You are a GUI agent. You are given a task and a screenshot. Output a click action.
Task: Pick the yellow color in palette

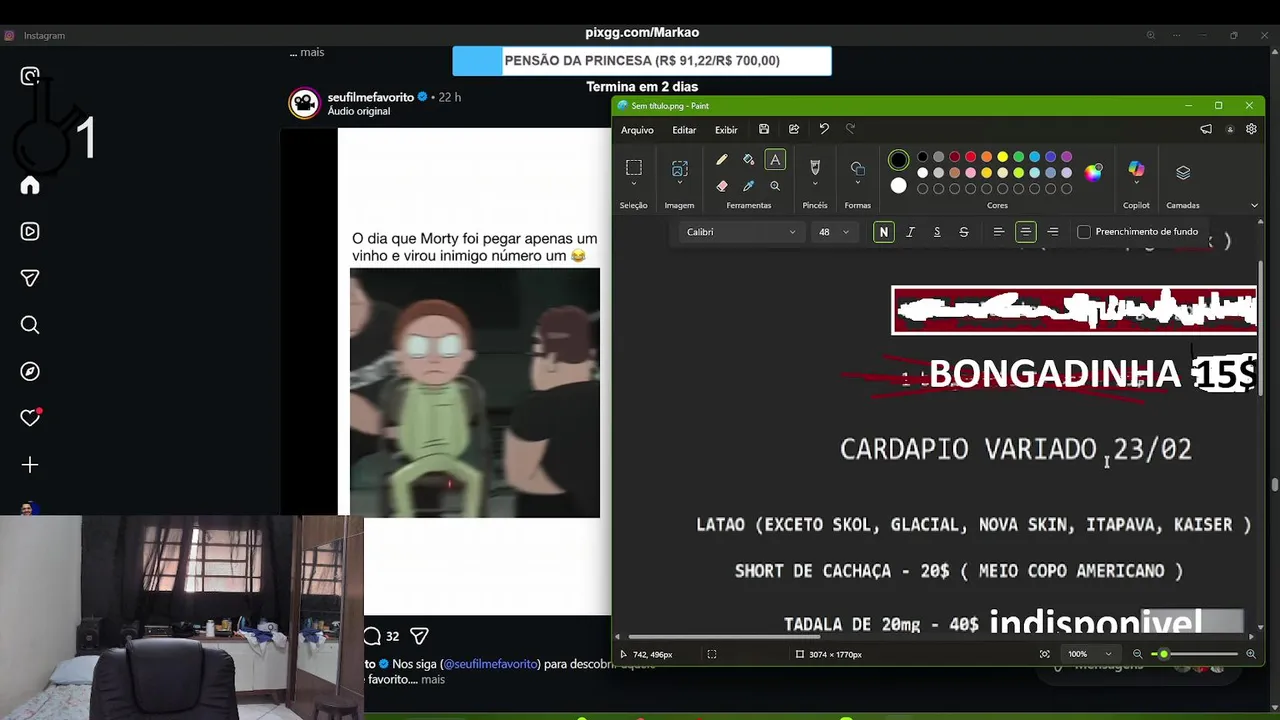(1002, 157)
